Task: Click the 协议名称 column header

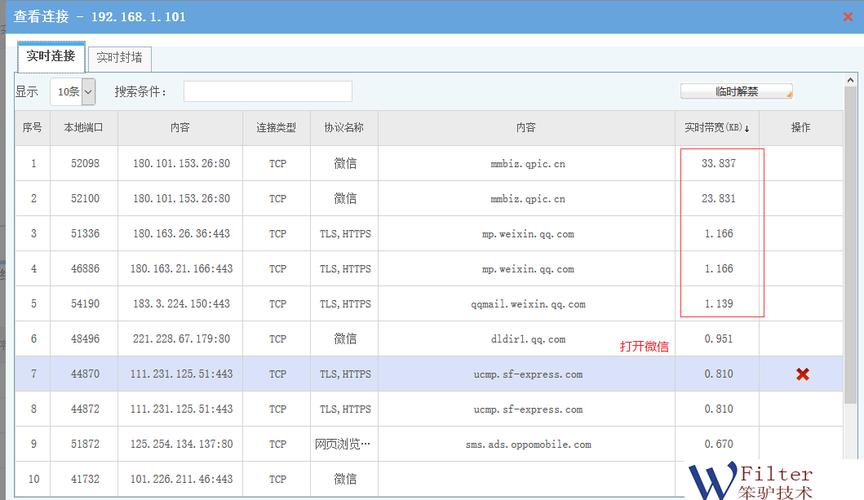Action: [344, 128]
